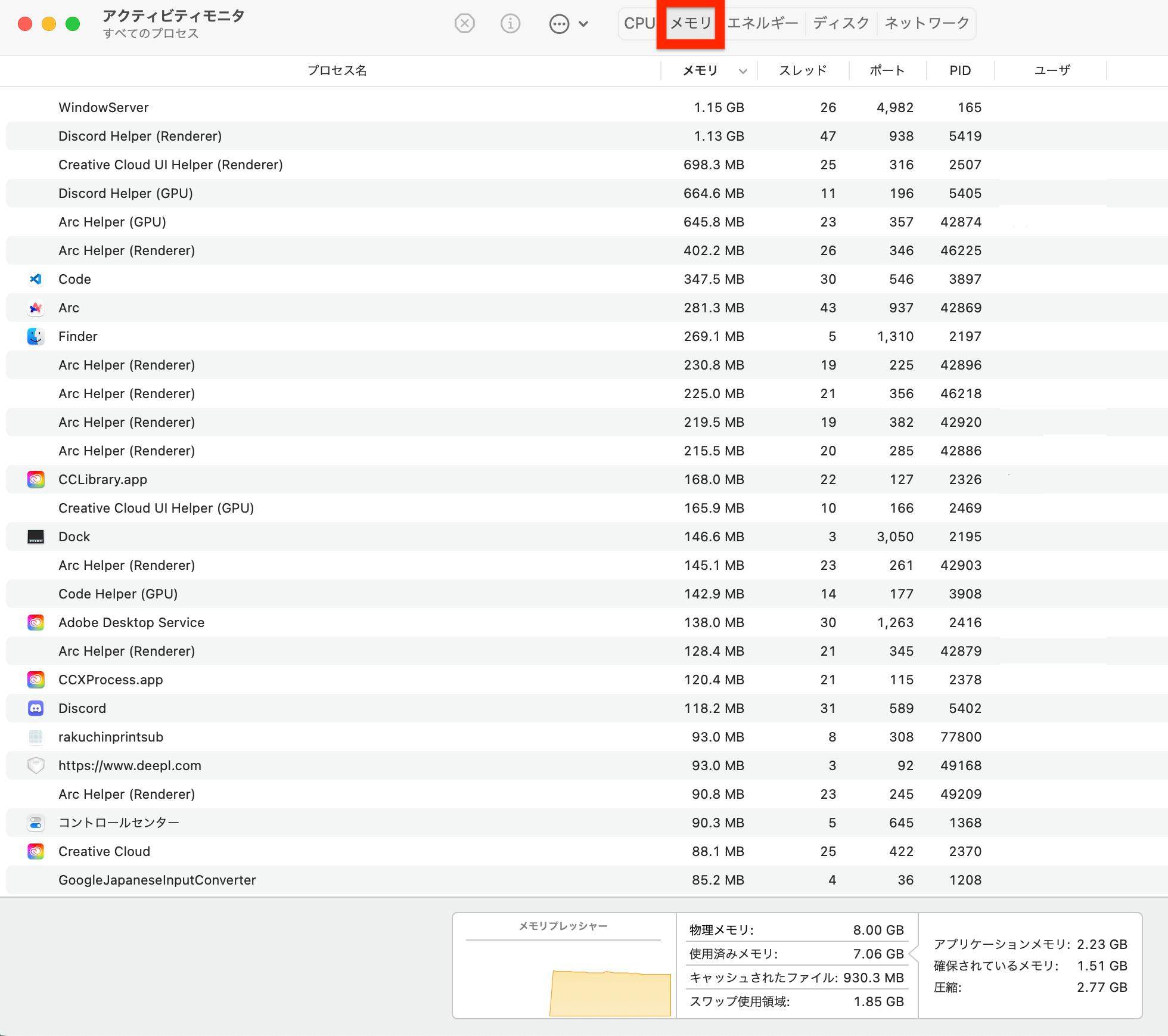Image resolution: width=1168 pixels, height=1036 pixels.
Task: Click the ellipsis more-actions toolbar icon
Action: click(559, 24)
